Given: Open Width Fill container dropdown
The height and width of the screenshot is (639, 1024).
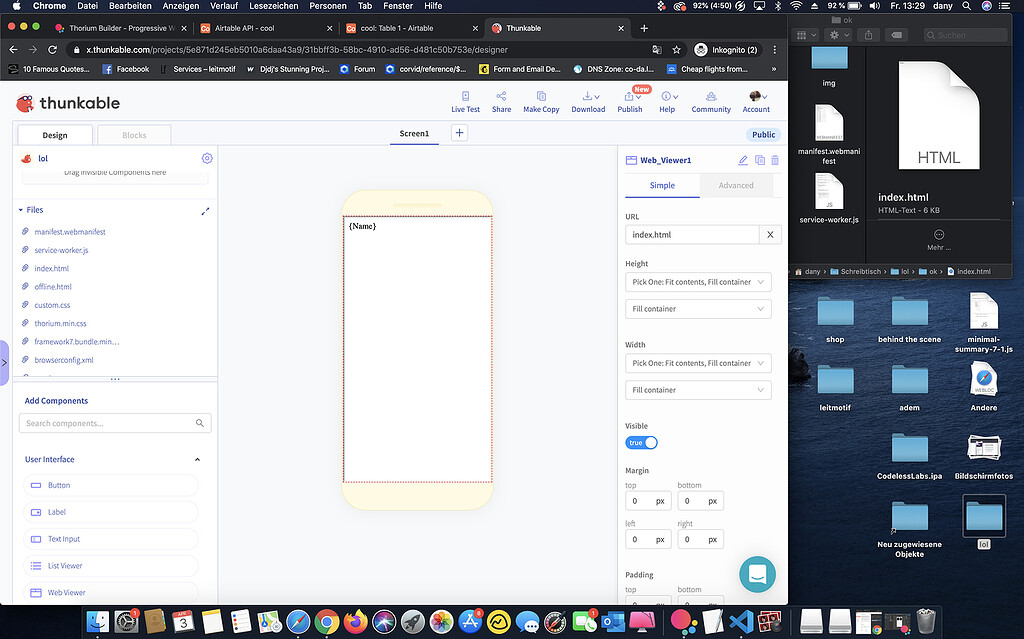Looking at the screenshot, I should [697, 390].
